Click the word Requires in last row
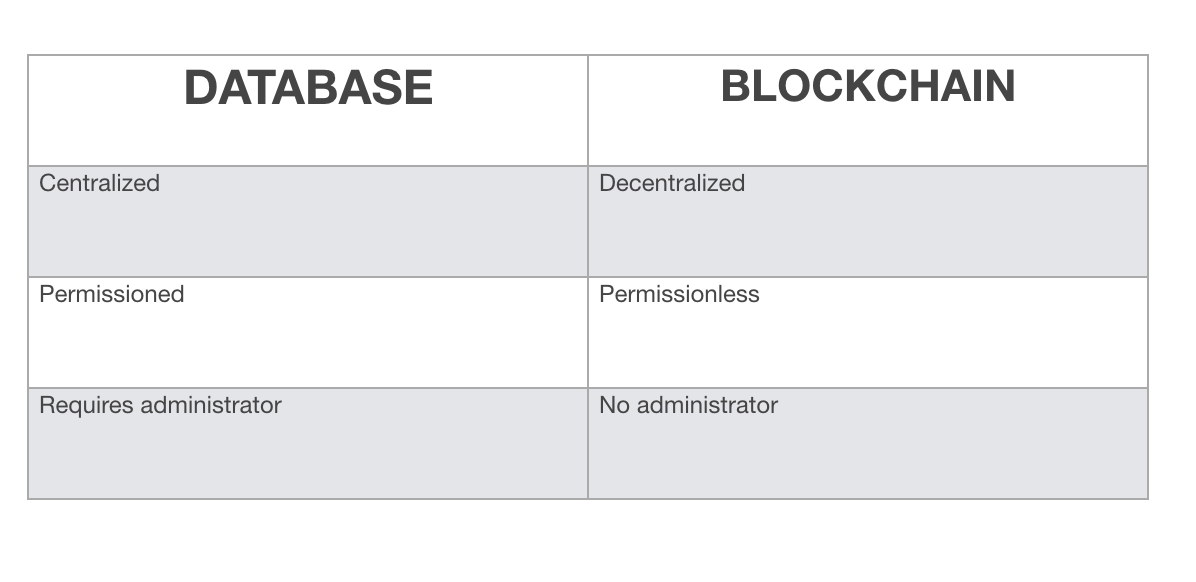This screenshot has width=1196, height=582. [x=76, y=405]
